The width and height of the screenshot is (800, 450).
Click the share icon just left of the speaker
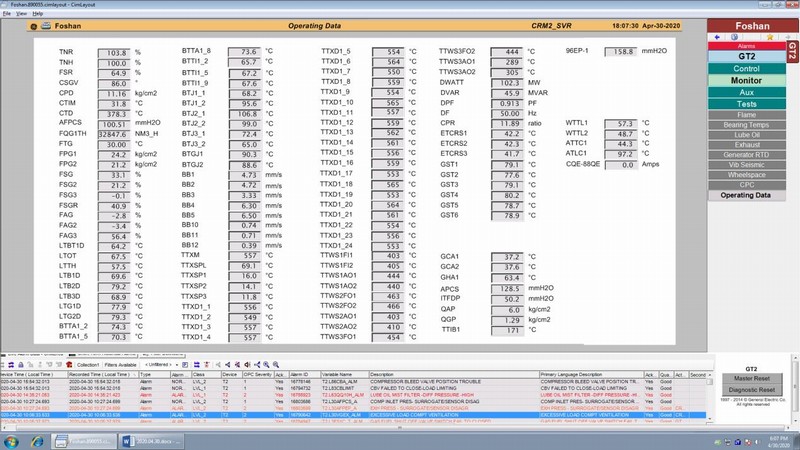pos(237,365)
